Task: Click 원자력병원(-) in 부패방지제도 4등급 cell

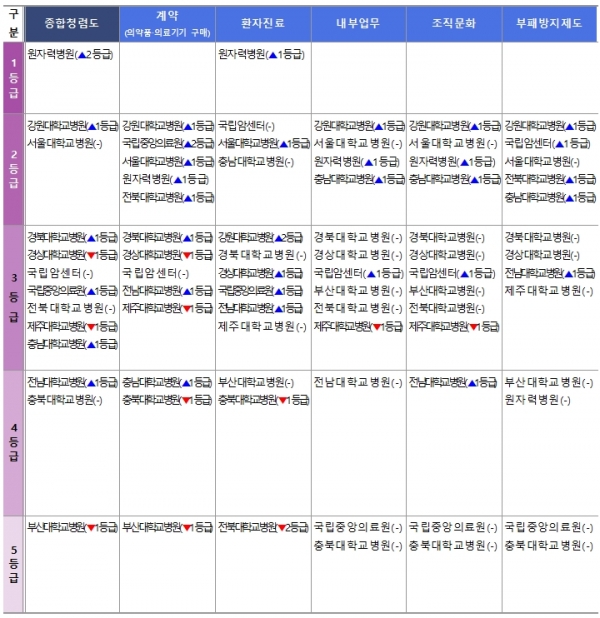Action: click(536, 400)
